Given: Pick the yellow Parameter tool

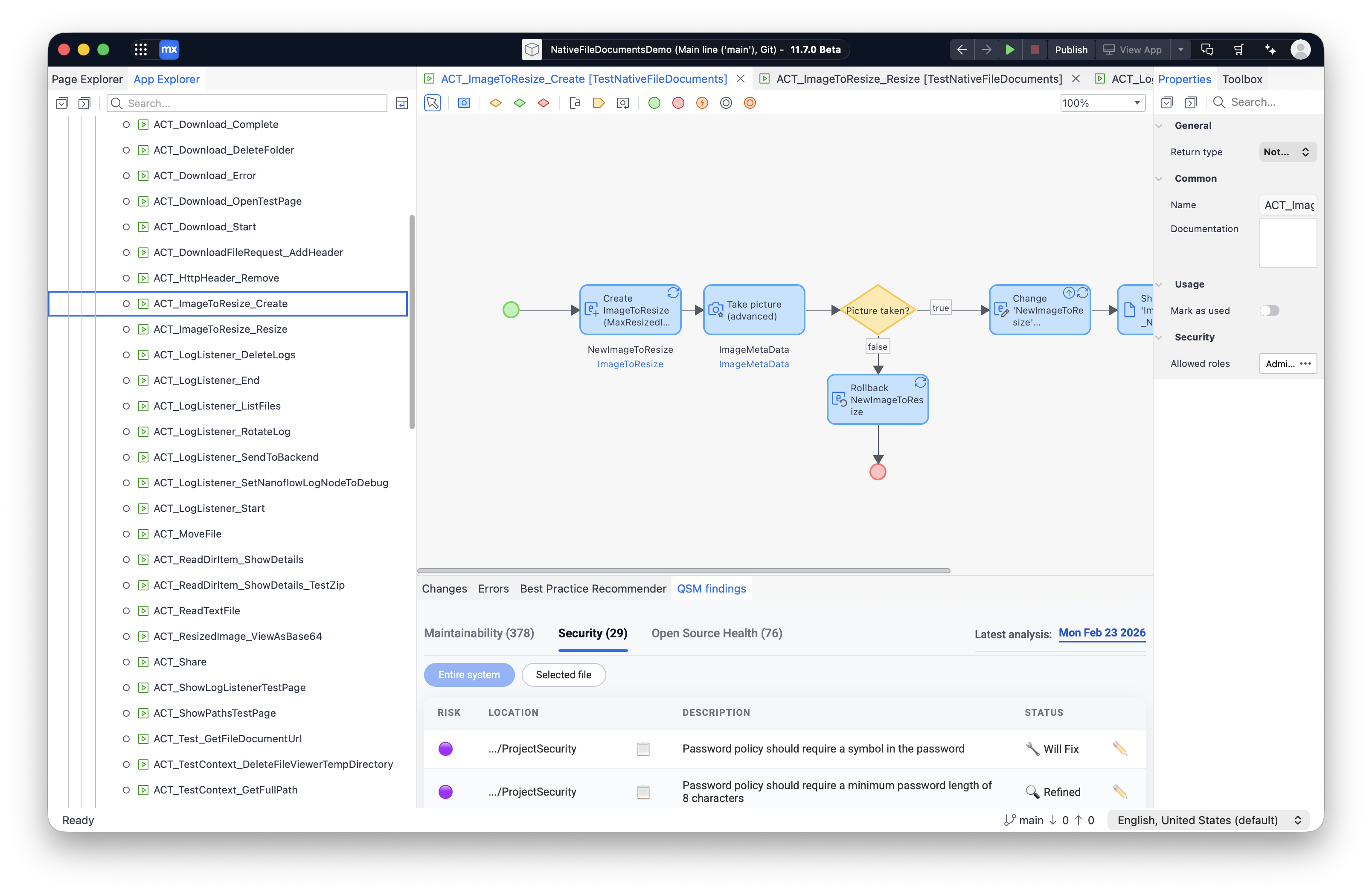Looking at the screenshot, I should [599, 103].
